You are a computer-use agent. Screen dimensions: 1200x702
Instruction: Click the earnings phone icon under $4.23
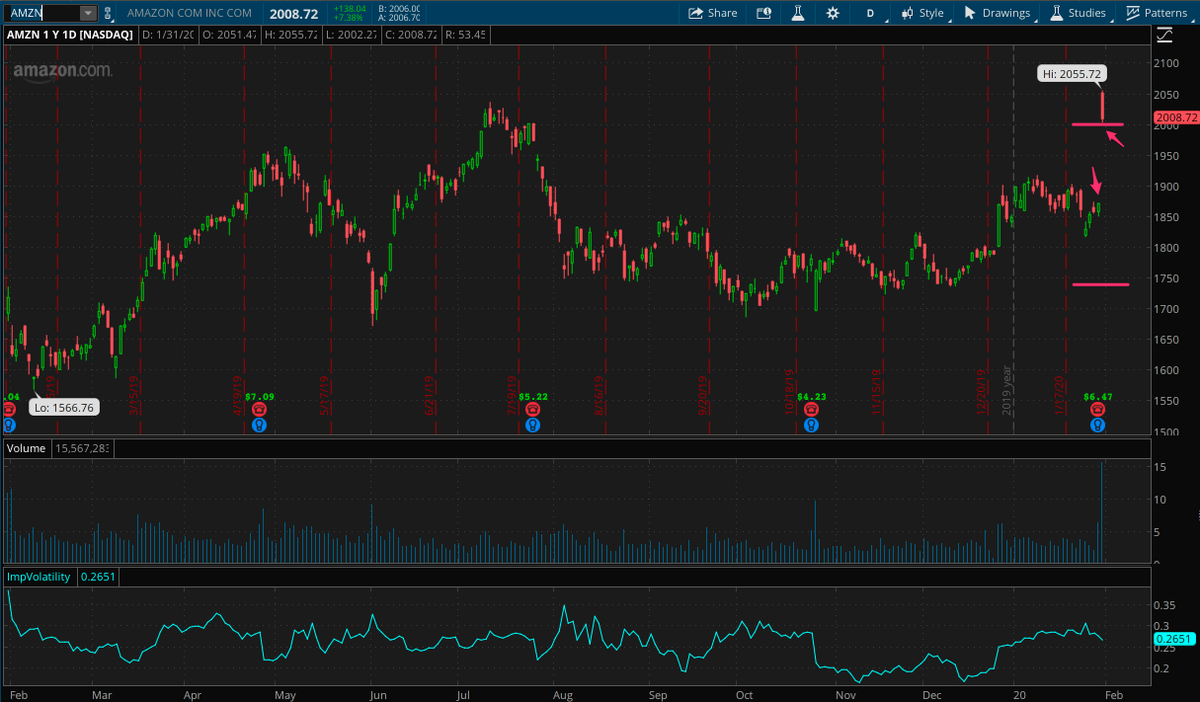tap(810, 409)
